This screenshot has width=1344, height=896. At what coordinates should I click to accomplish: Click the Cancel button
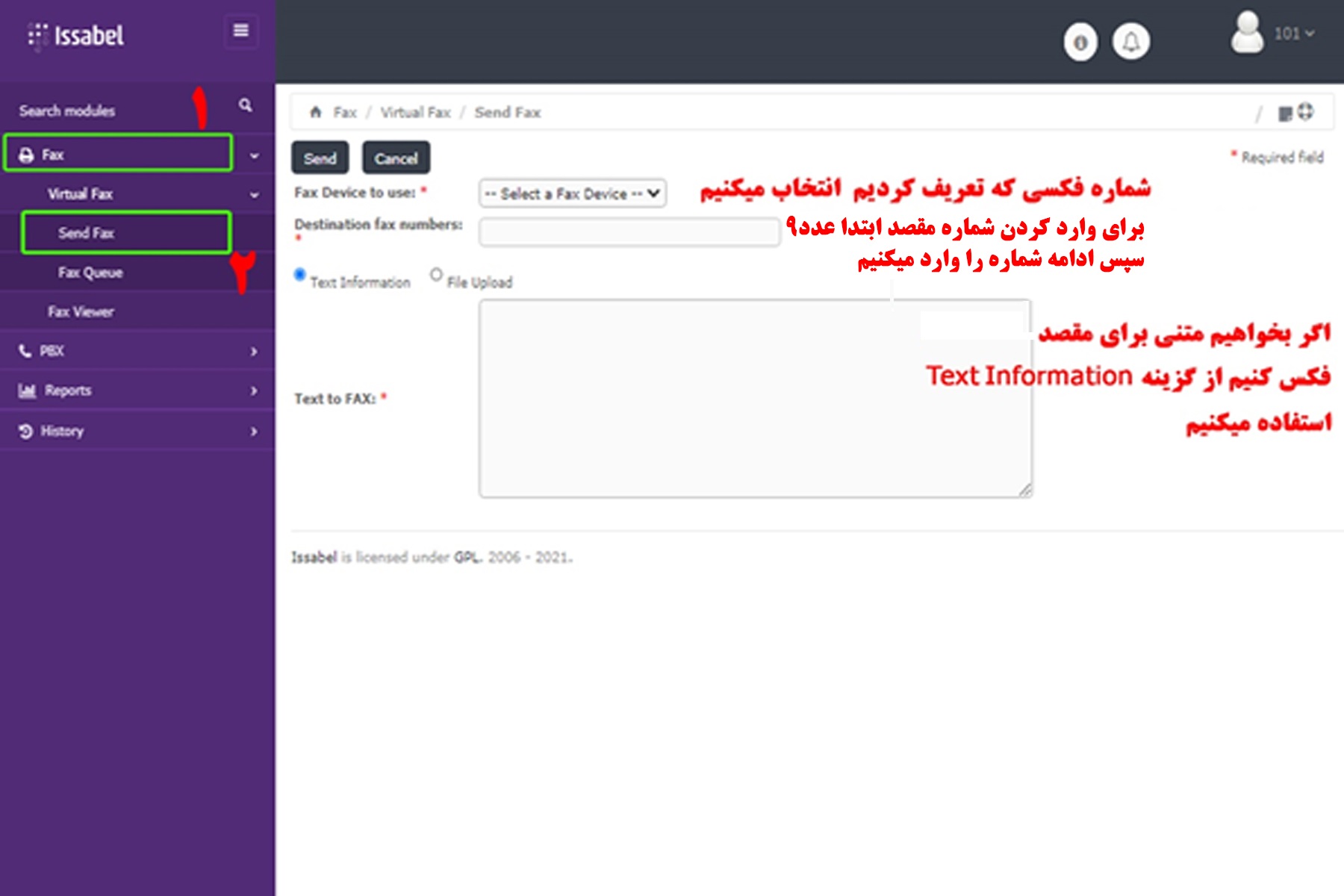[396, 158]
